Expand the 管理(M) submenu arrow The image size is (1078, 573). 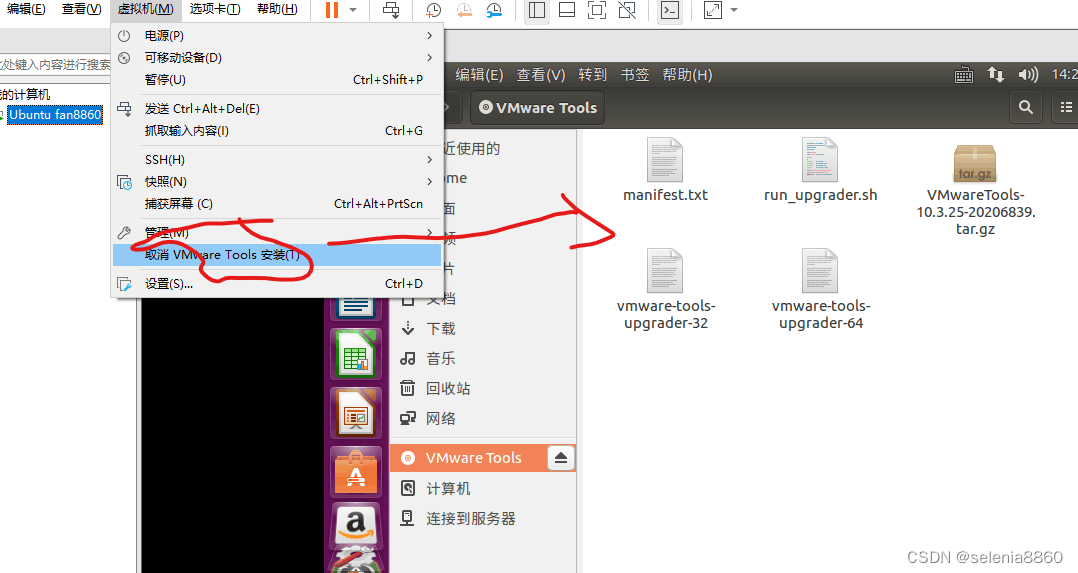click(x=430, y=233)
